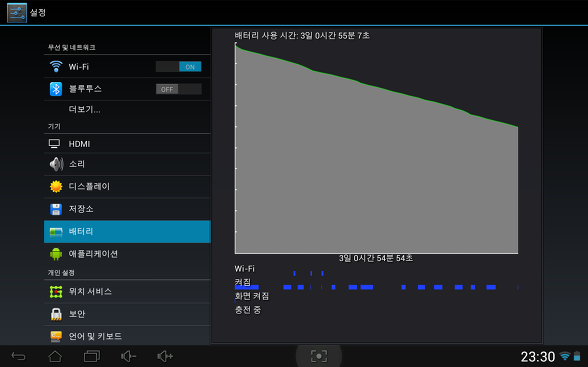The height and width of the screenshot is (367, 588).
Task: Open the 저장소 floppy disk icon
Action: click(56, 209)
